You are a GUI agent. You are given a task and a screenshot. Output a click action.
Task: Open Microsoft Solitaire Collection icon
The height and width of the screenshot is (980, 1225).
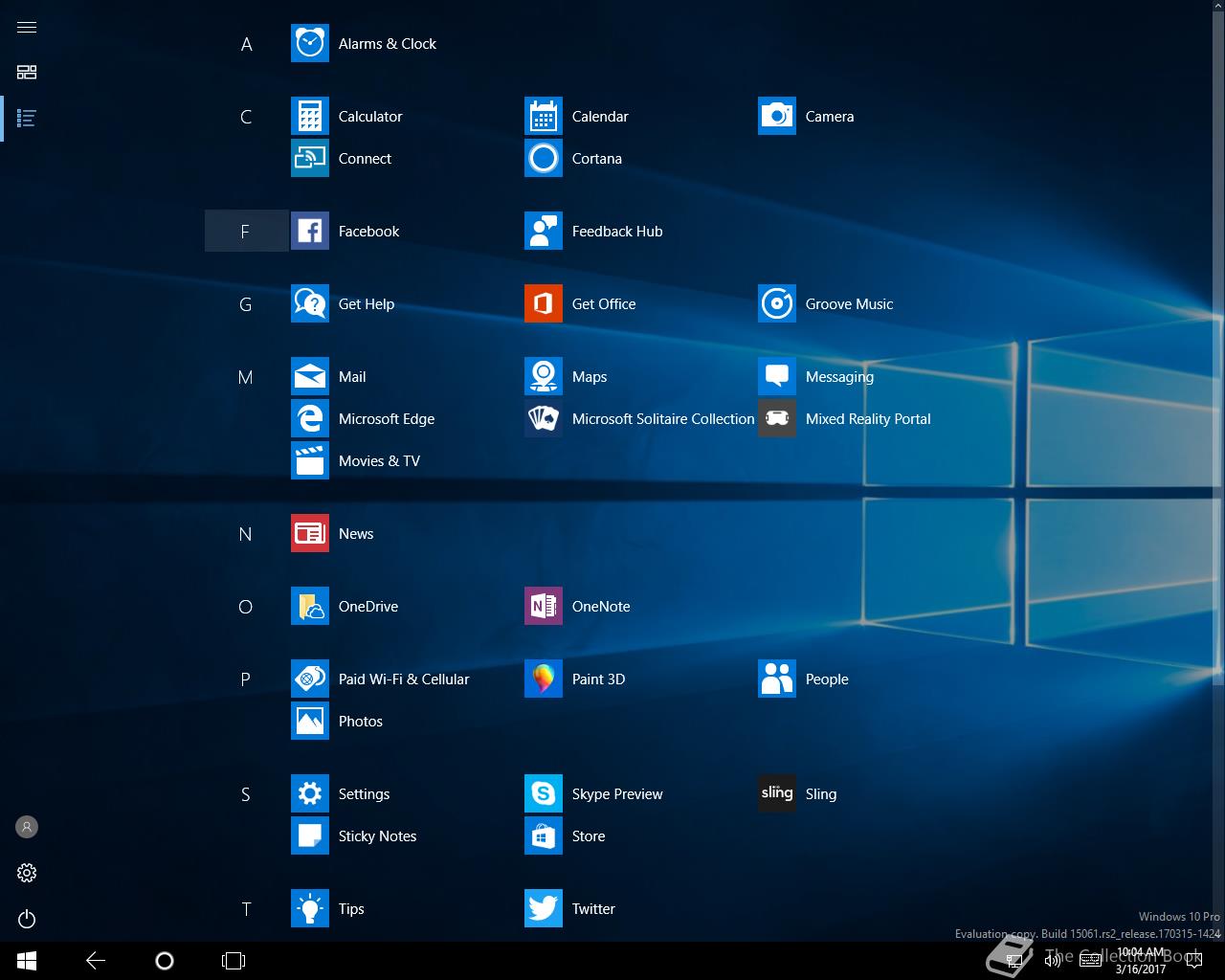[544, 419]
